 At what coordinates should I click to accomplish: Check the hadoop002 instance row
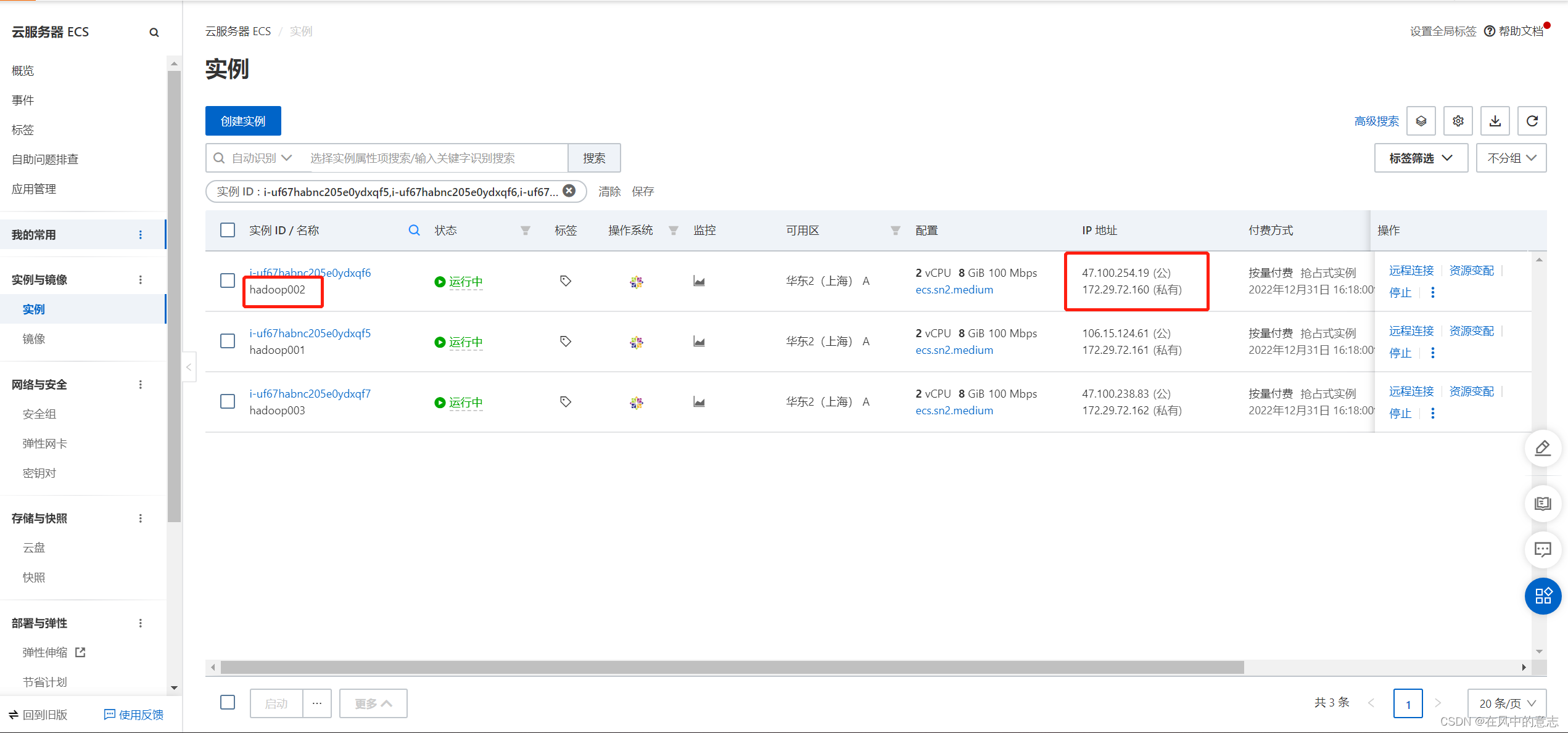click(228, 281)
